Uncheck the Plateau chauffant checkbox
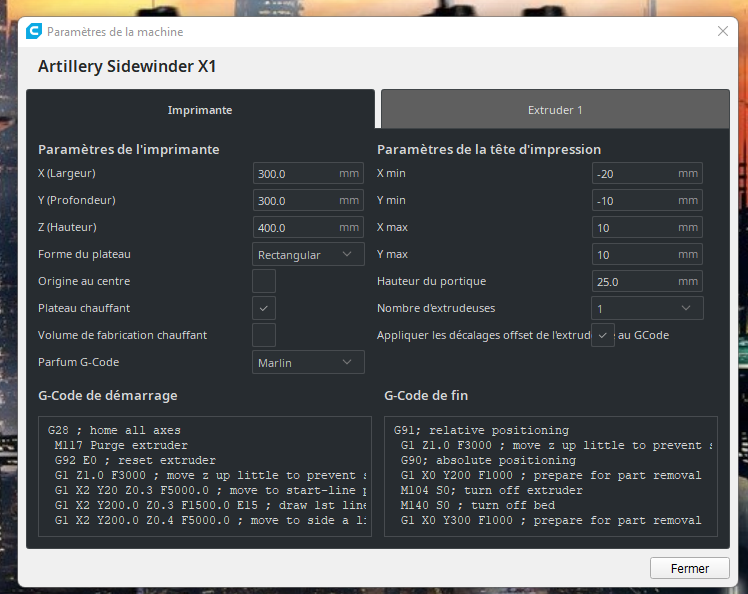Screen dimensions: 748x594 [264, 308]
